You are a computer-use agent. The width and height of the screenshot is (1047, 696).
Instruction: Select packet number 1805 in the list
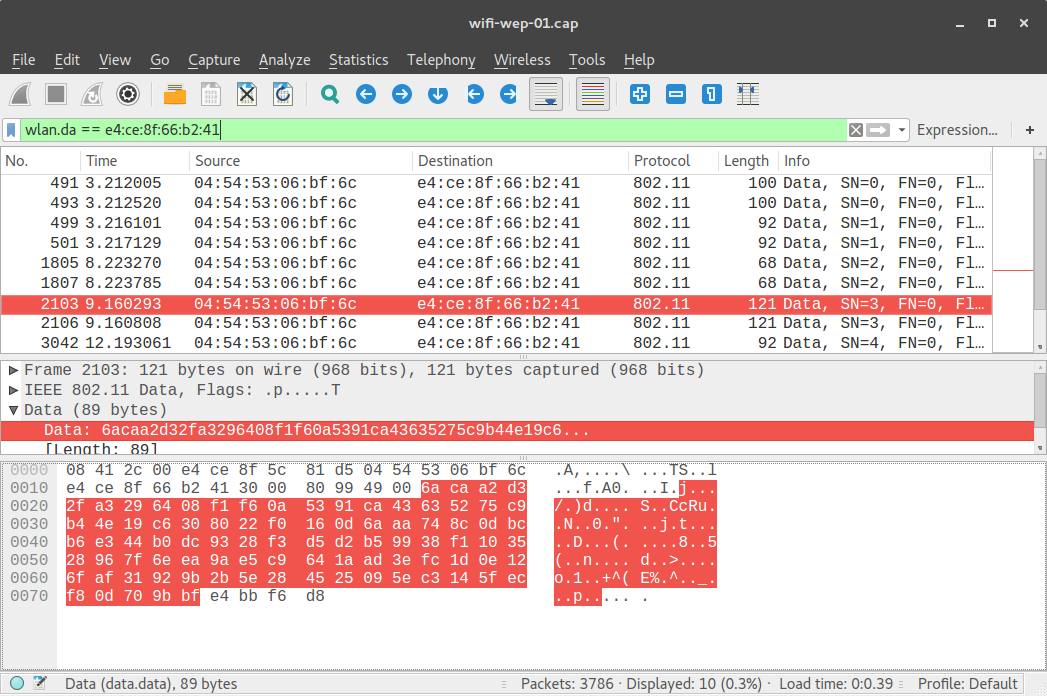(300, 262)
